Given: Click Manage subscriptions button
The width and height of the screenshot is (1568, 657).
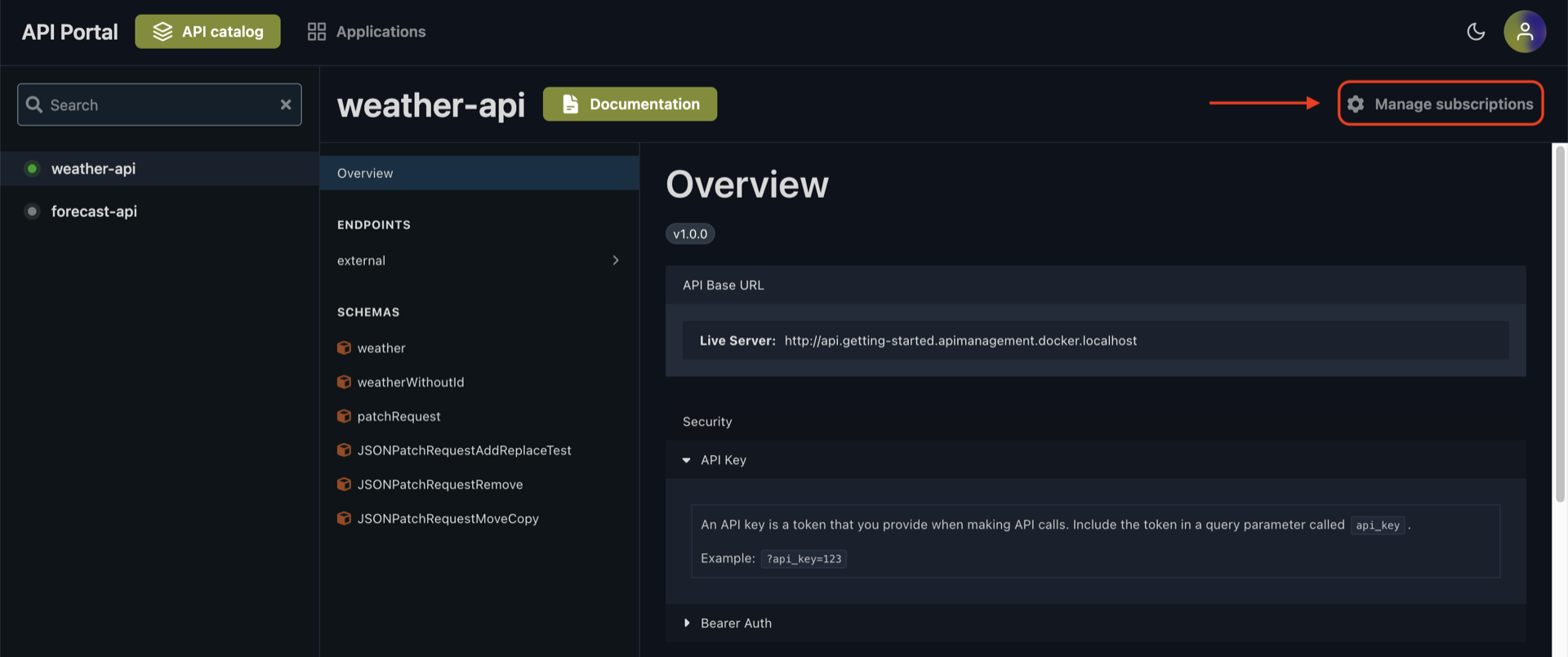Looking at the screenshot, I should click(1441, 104).
